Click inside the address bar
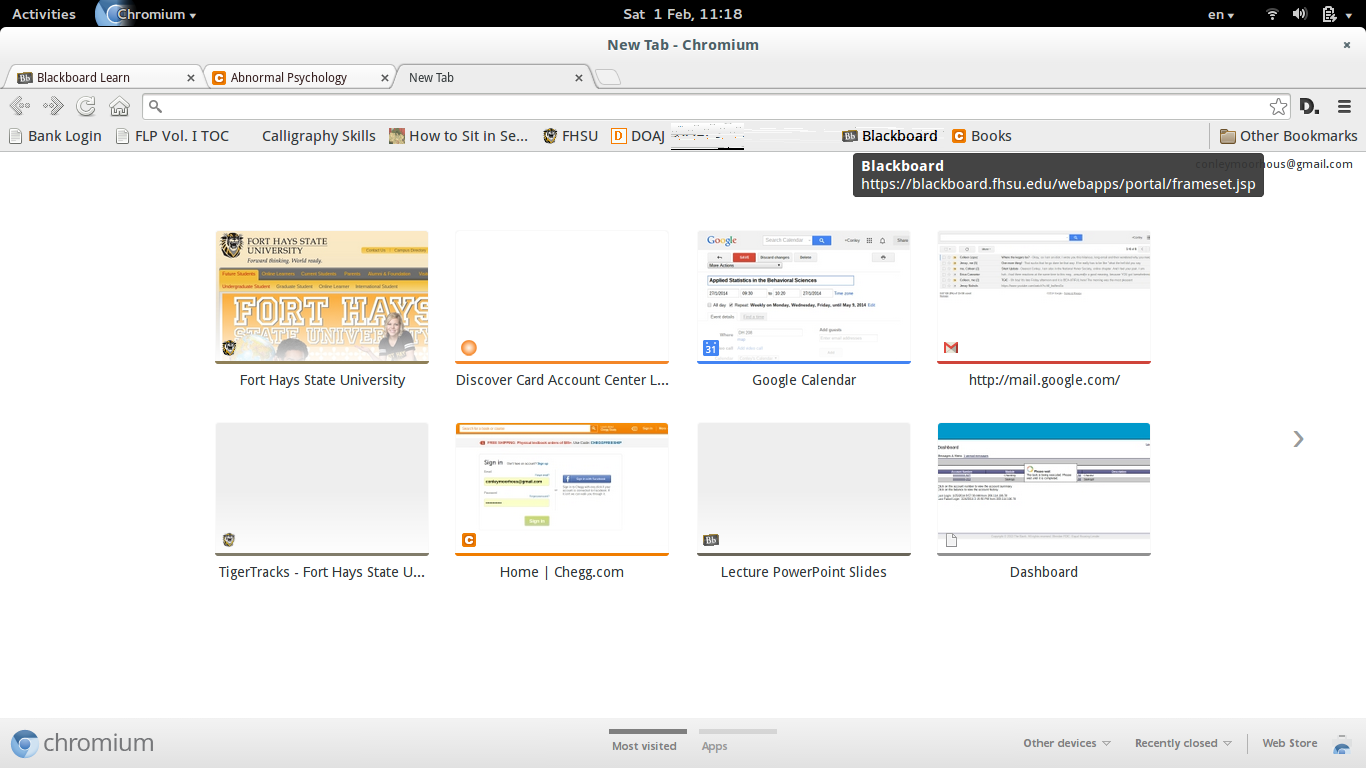1366x768 pixels. (700, 106)
